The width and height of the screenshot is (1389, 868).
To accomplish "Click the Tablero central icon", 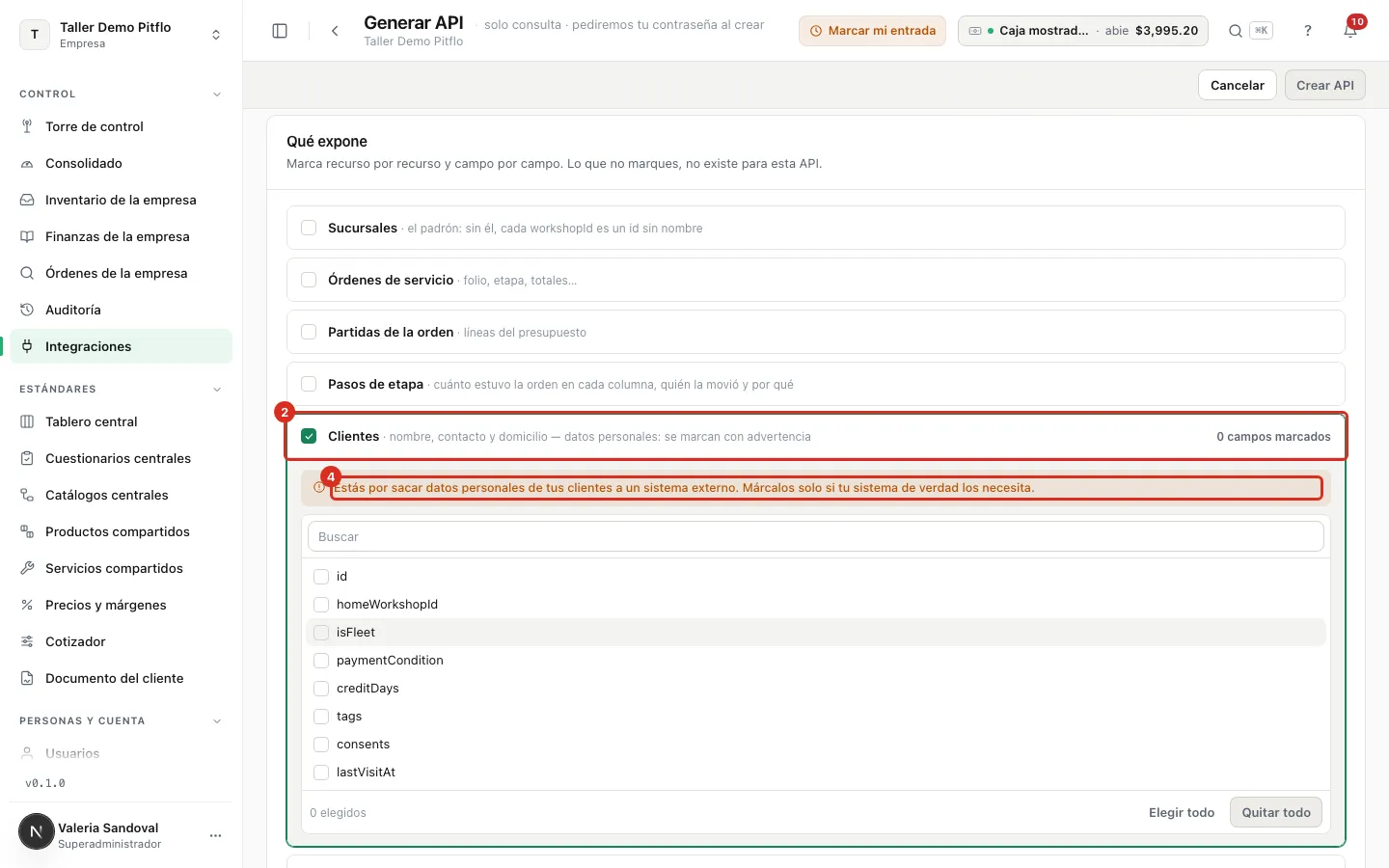I will point(27,421).
